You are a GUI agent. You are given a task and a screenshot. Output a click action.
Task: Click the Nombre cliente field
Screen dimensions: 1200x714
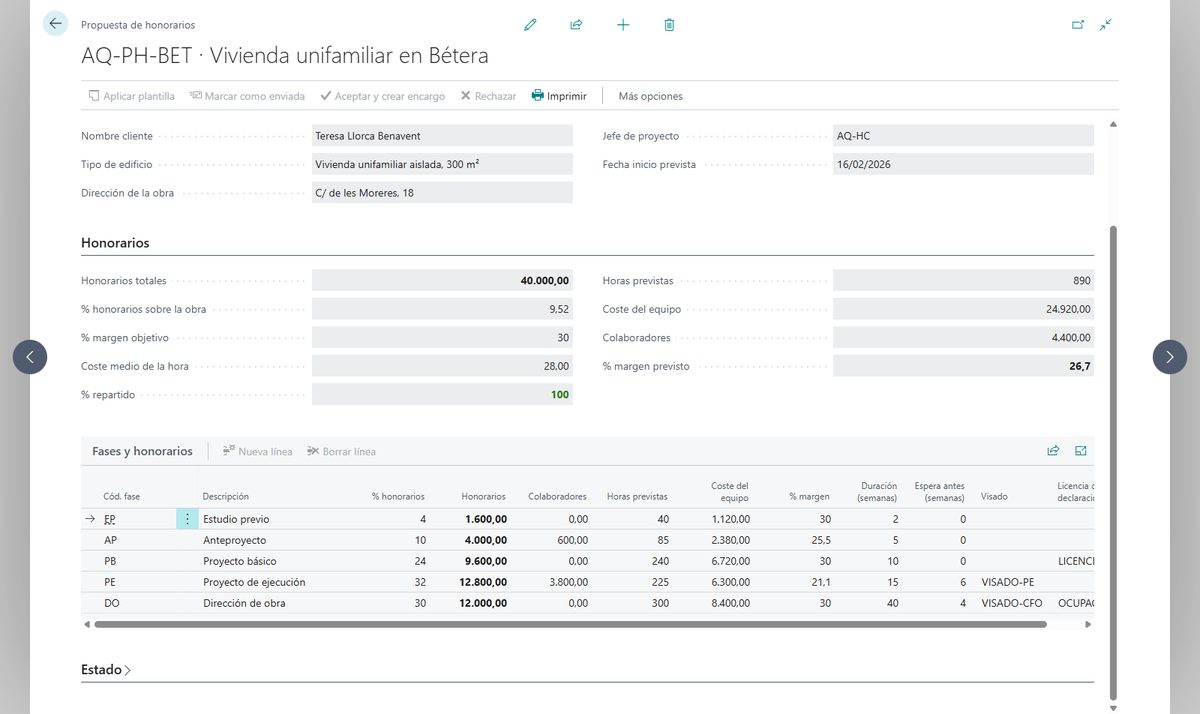[442, 136]
